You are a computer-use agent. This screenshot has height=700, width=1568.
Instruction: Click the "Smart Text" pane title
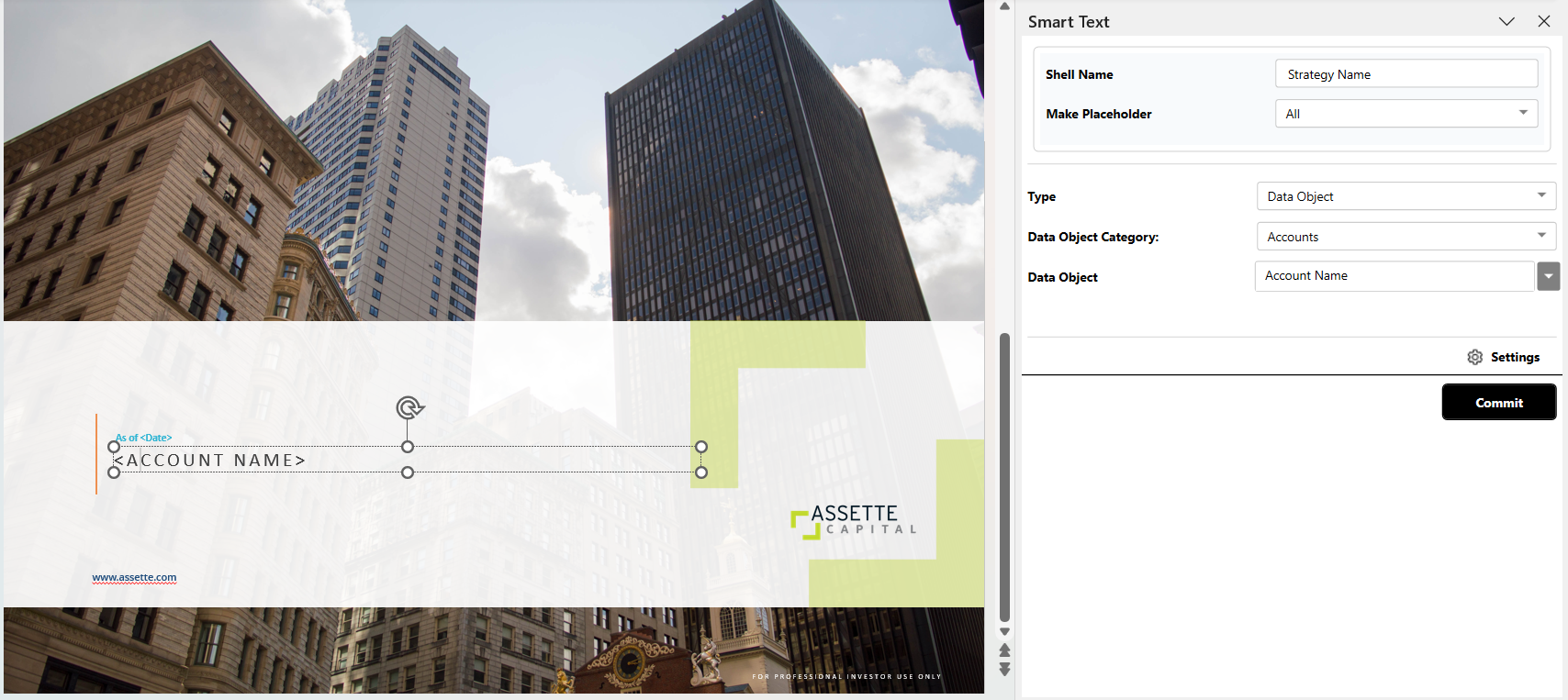point(1069,22)
